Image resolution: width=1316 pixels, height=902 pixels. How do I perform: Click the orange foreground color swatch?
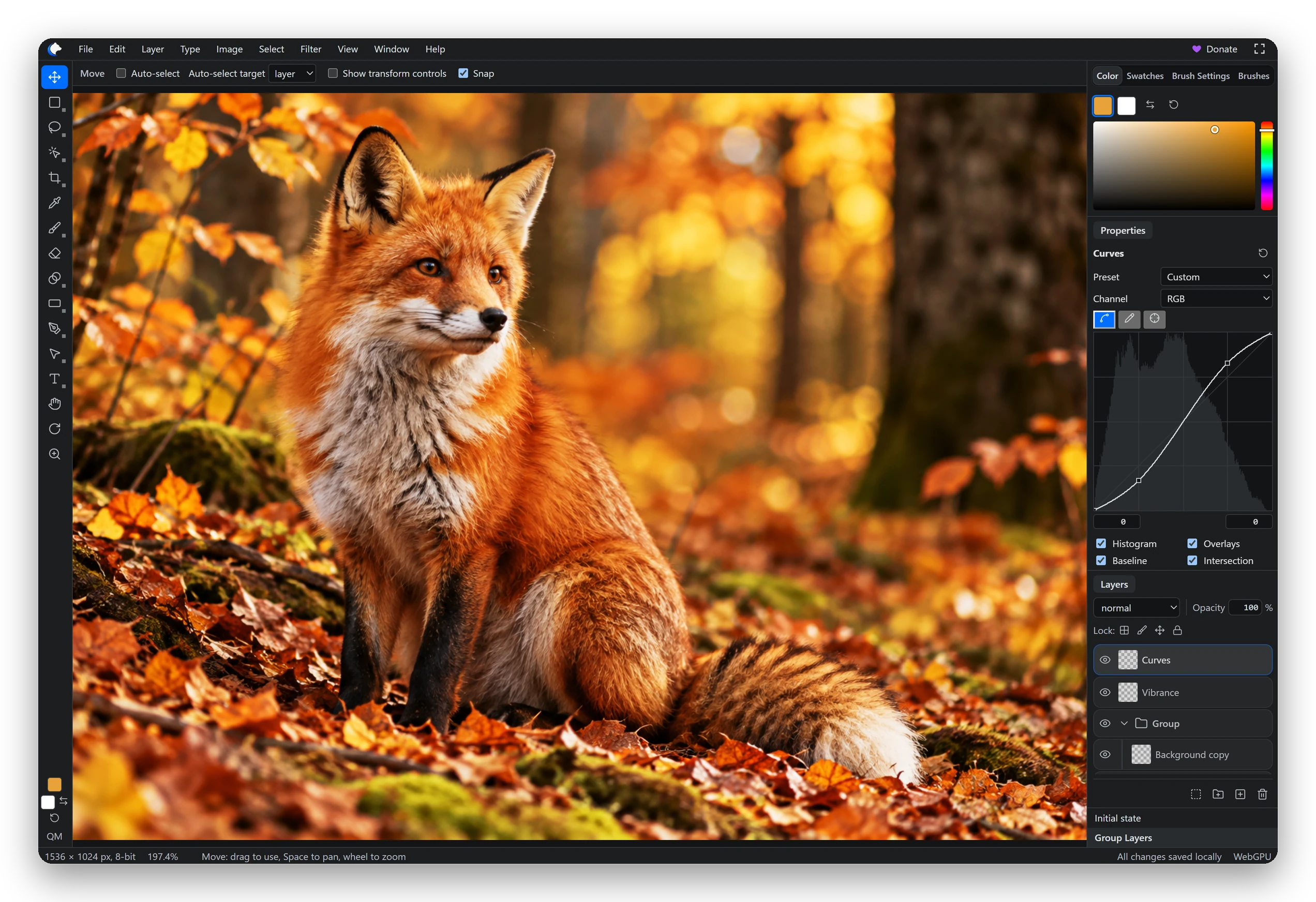1102,106
